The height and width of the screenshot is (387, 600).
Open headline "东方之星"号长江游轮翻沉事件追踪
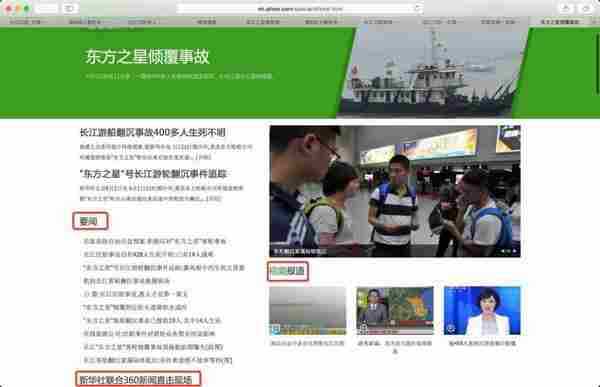[x=153, y=174]
